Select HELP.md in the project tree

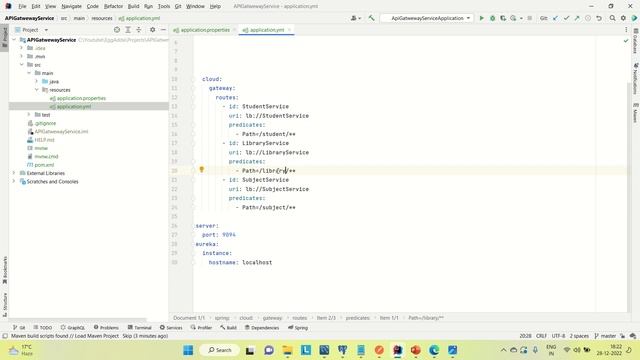point(44,140)
